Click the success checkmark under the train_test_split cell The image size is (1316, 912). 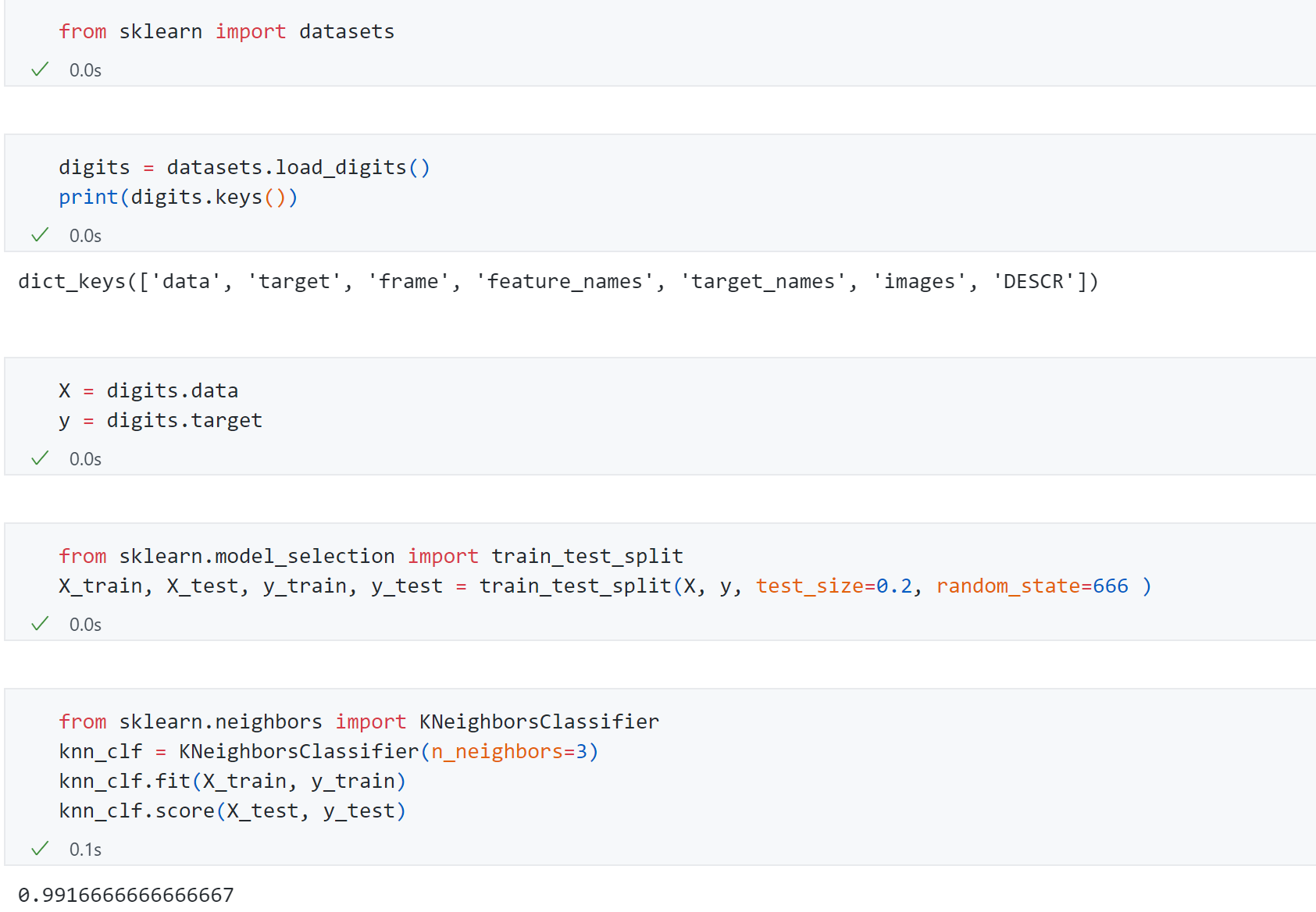[40, 624]
